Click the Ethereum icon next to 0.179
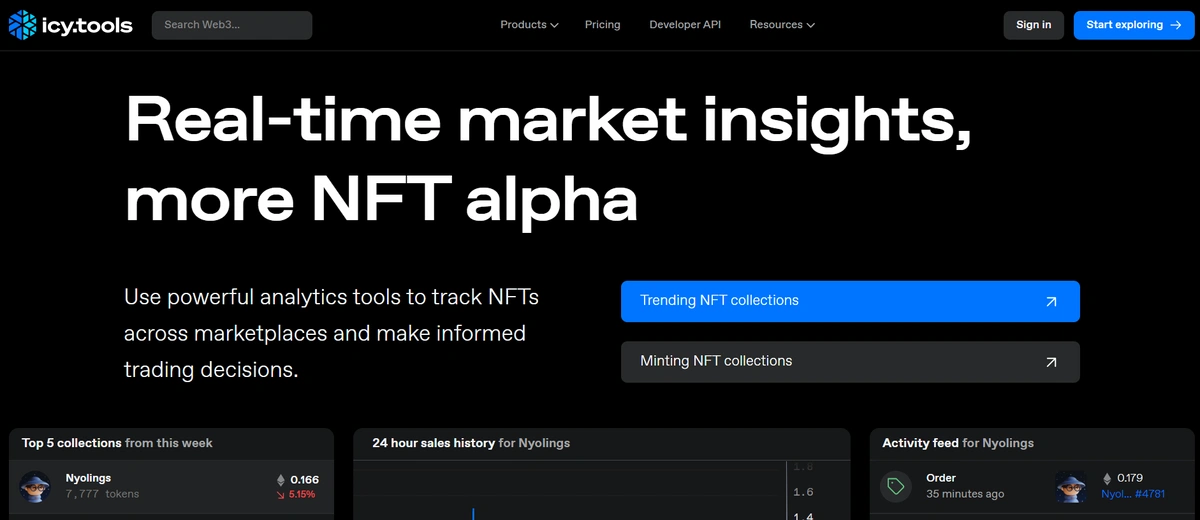Viewport: 1200px width, 520px height. (1107, 478)
